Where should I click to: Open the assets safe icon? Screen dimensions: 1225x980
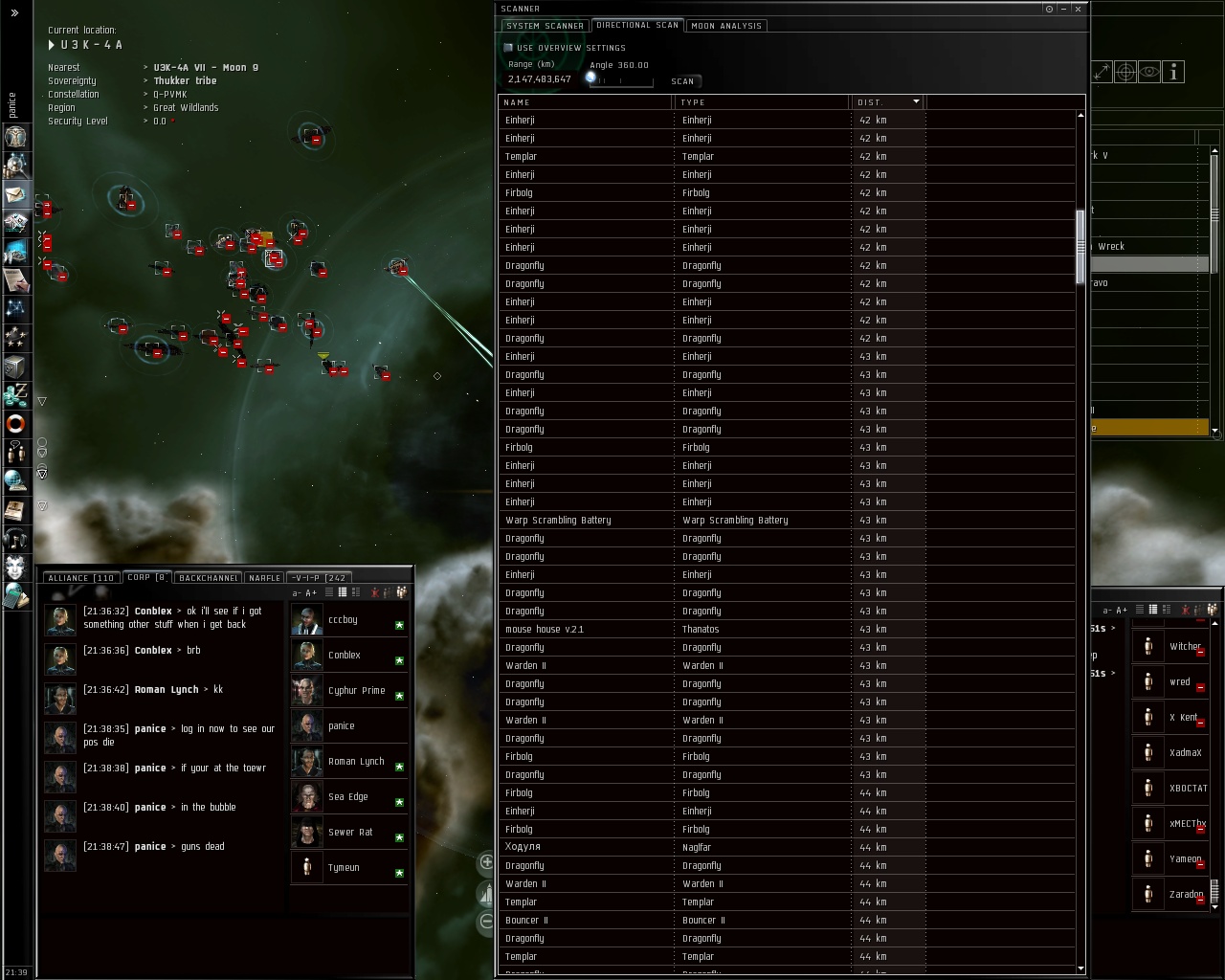[15, 367]
